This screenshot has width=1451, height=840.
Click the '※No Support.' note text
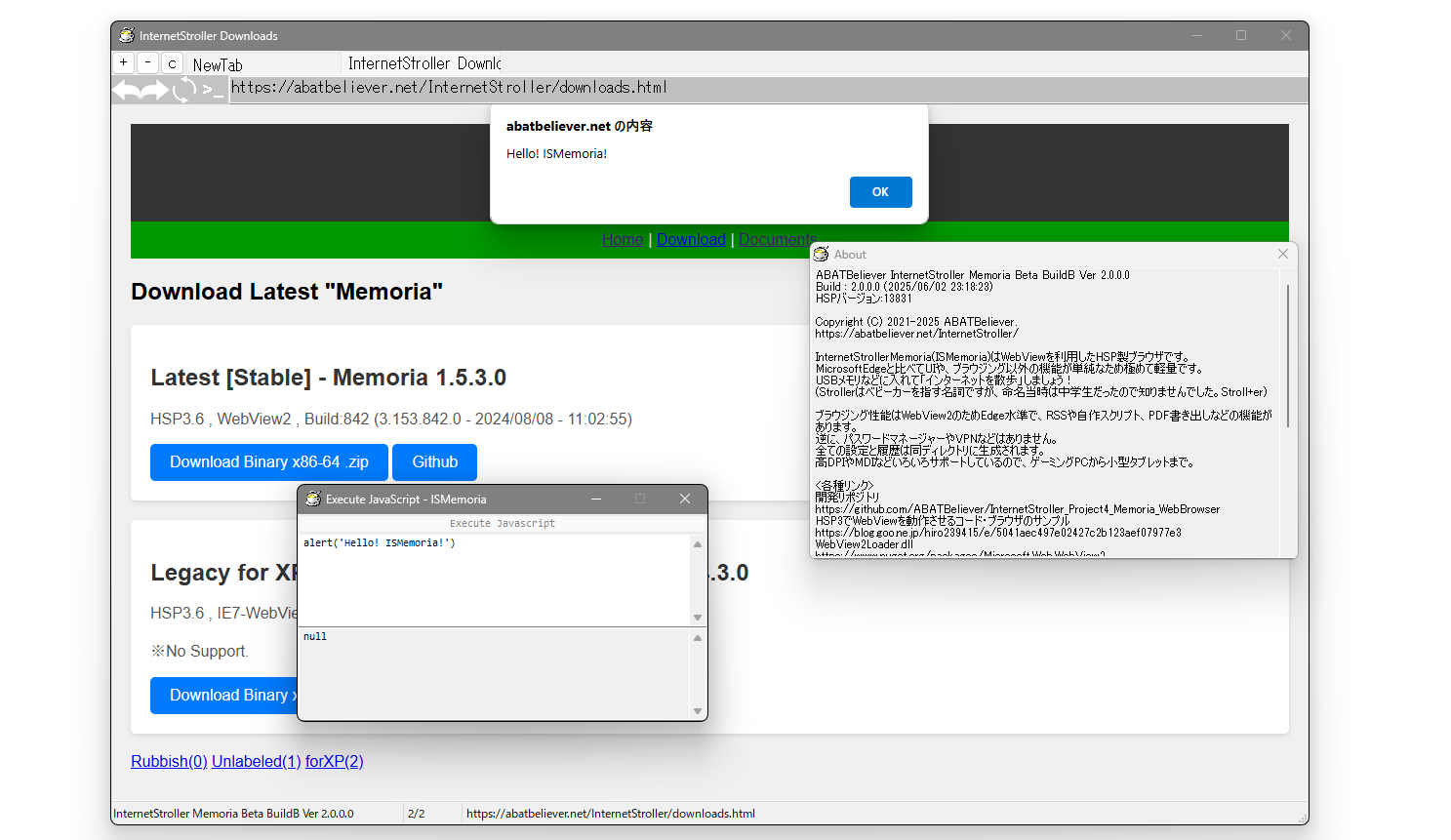[x=200, y=651]
